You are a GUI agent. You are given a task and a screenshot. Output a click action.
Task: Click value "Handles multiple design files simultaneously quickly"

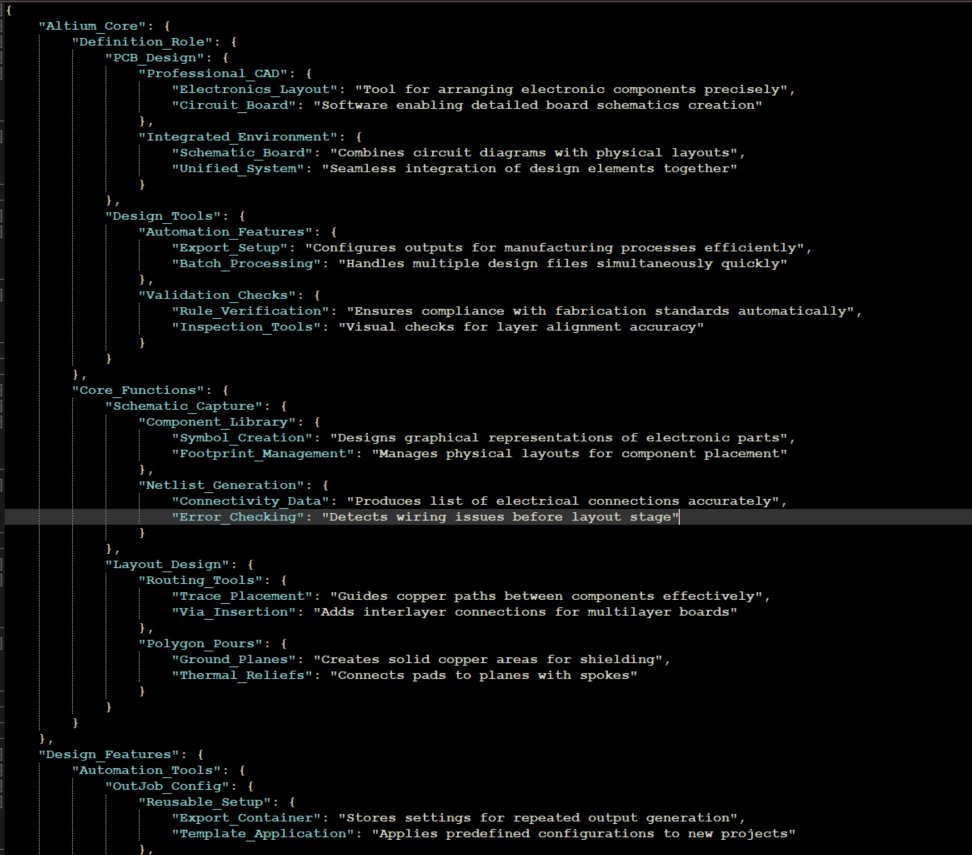(x=562, y=264)
